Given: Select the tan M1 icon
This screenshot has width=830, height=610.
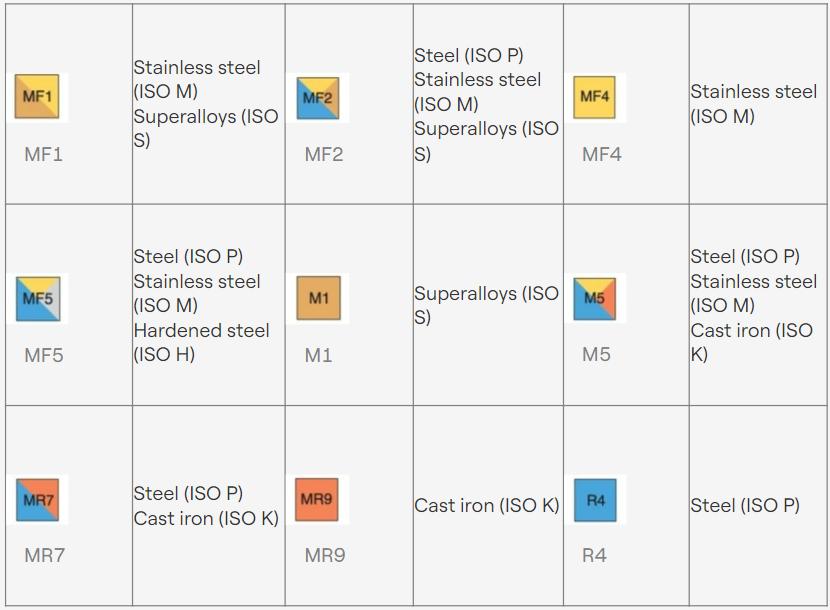Looking at the screenshot, I should [x=318, y=298].
